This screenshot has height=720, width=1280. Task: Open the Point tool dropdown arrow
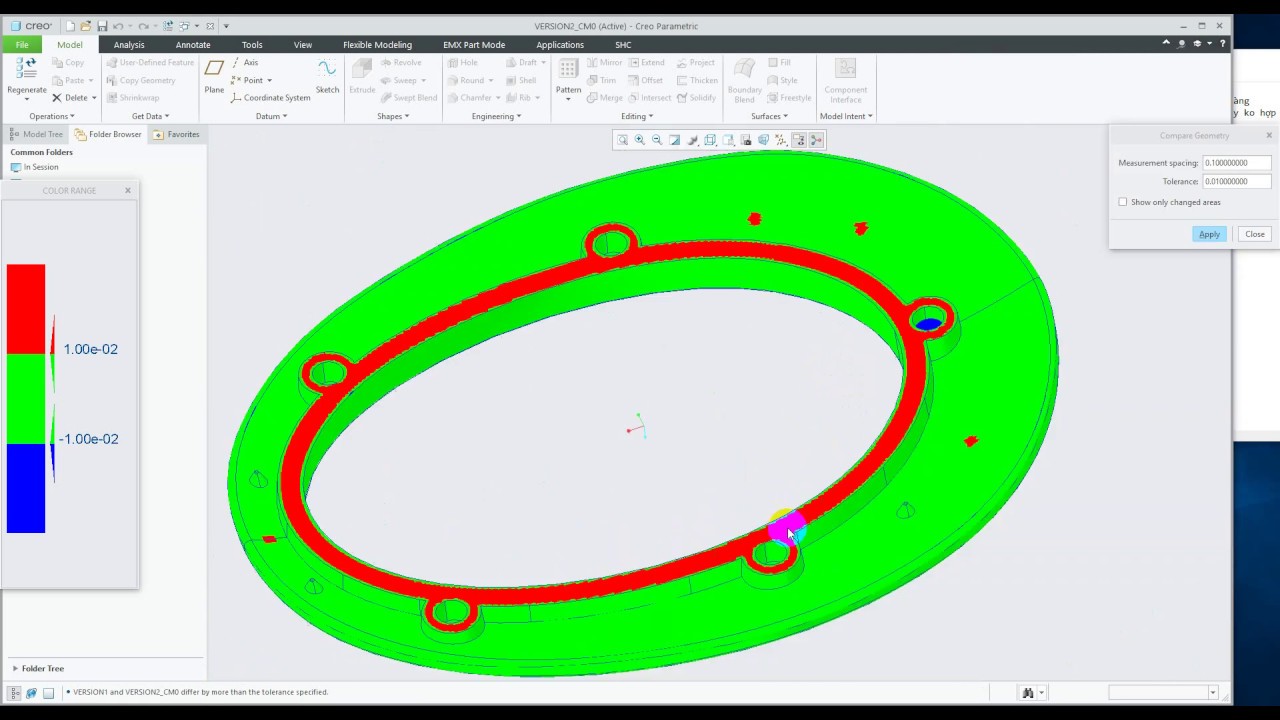[x=269, y=80]
